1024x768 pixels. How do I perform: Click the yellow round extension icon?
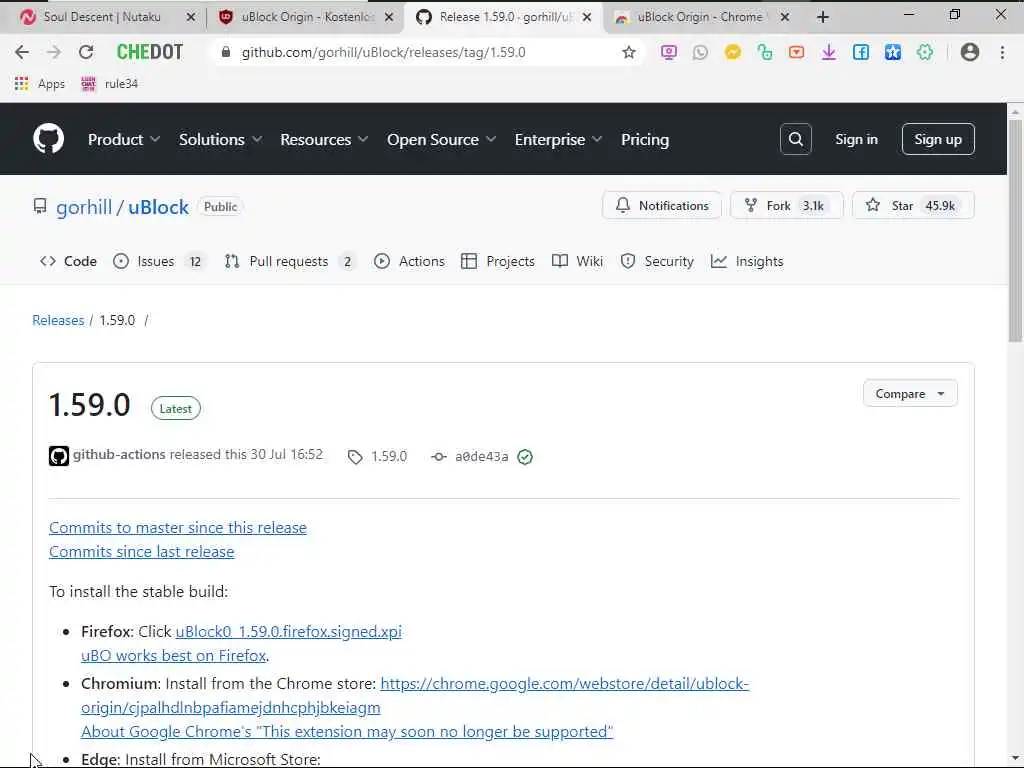(733, 52)
